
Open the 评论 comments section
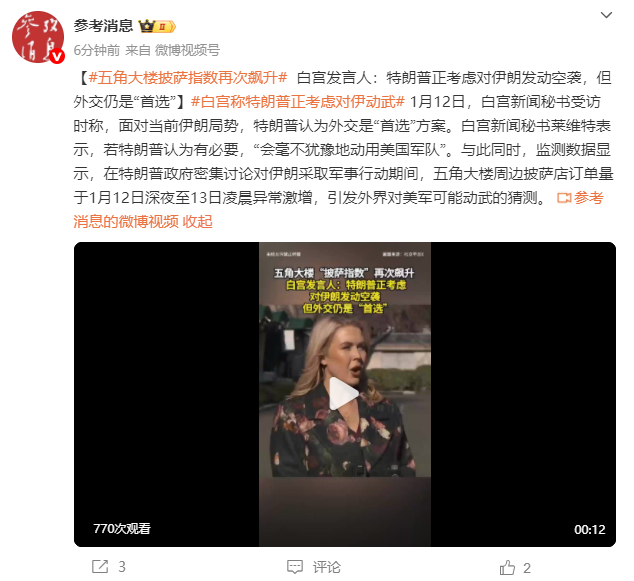[x=326, y=567]
